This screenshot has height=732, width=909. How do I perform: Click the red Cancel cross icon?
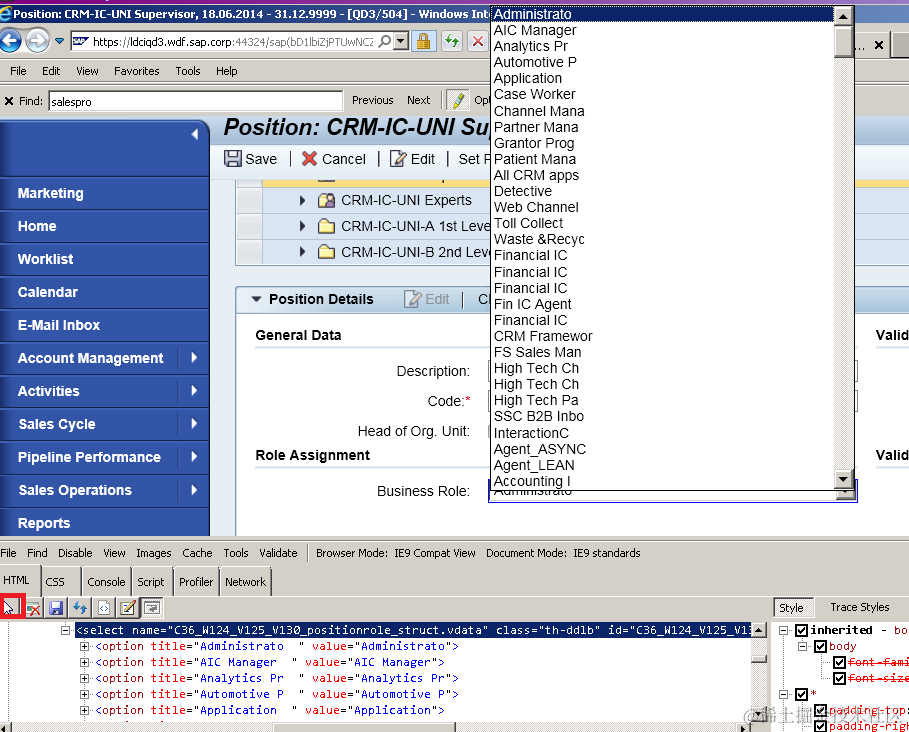[310, 158]
